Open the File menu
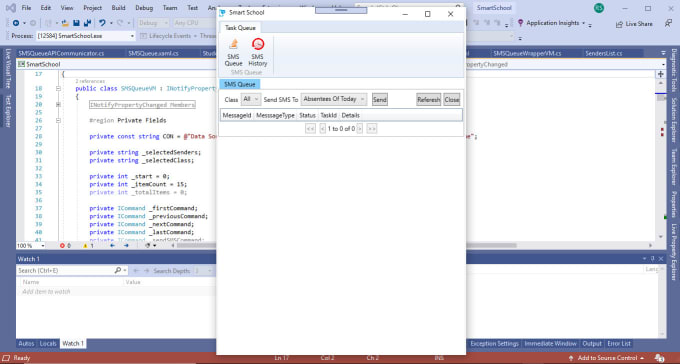Image resolution: width=680 pixels, height=364 pixels. point(26,8)
